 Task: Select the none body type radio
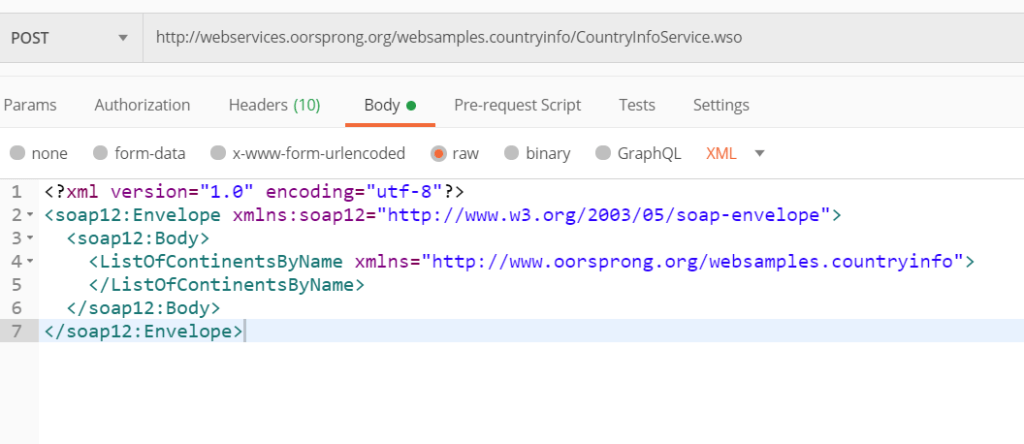[18, 153]
